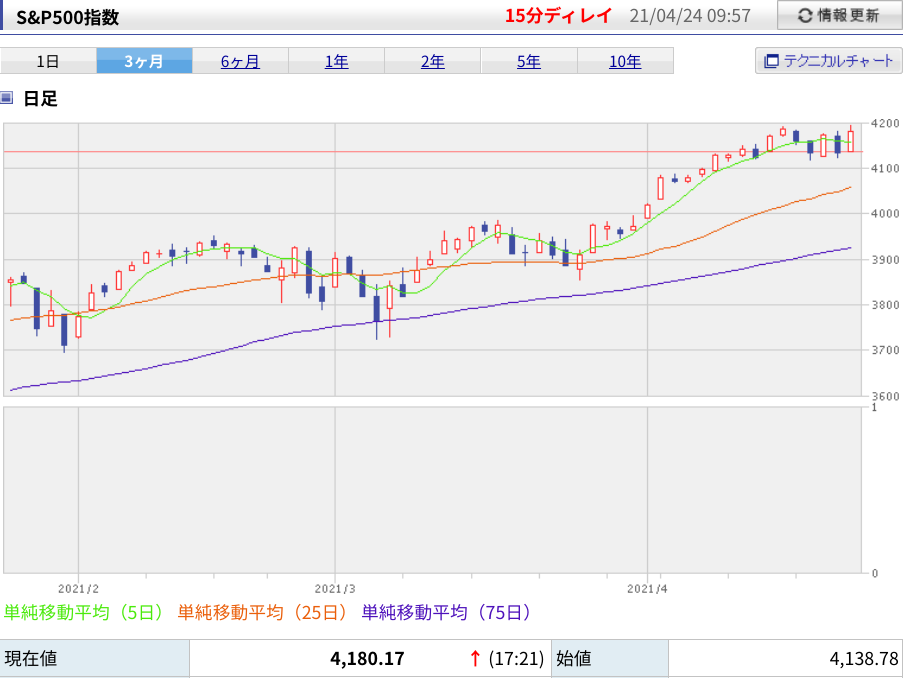
Task: Click the 3900 price axis label
Action: coord(885,260)
